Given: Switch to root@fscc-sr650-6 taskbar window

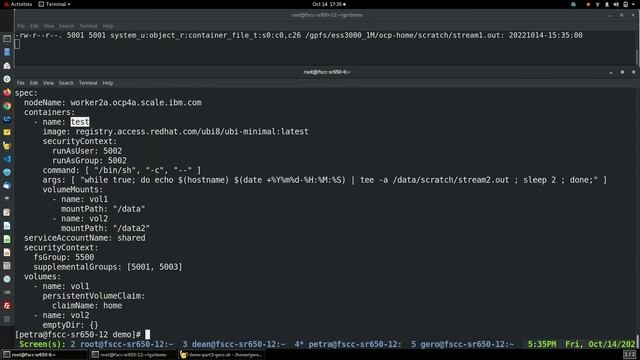Looking at the screenshot, I should [44, 355].
